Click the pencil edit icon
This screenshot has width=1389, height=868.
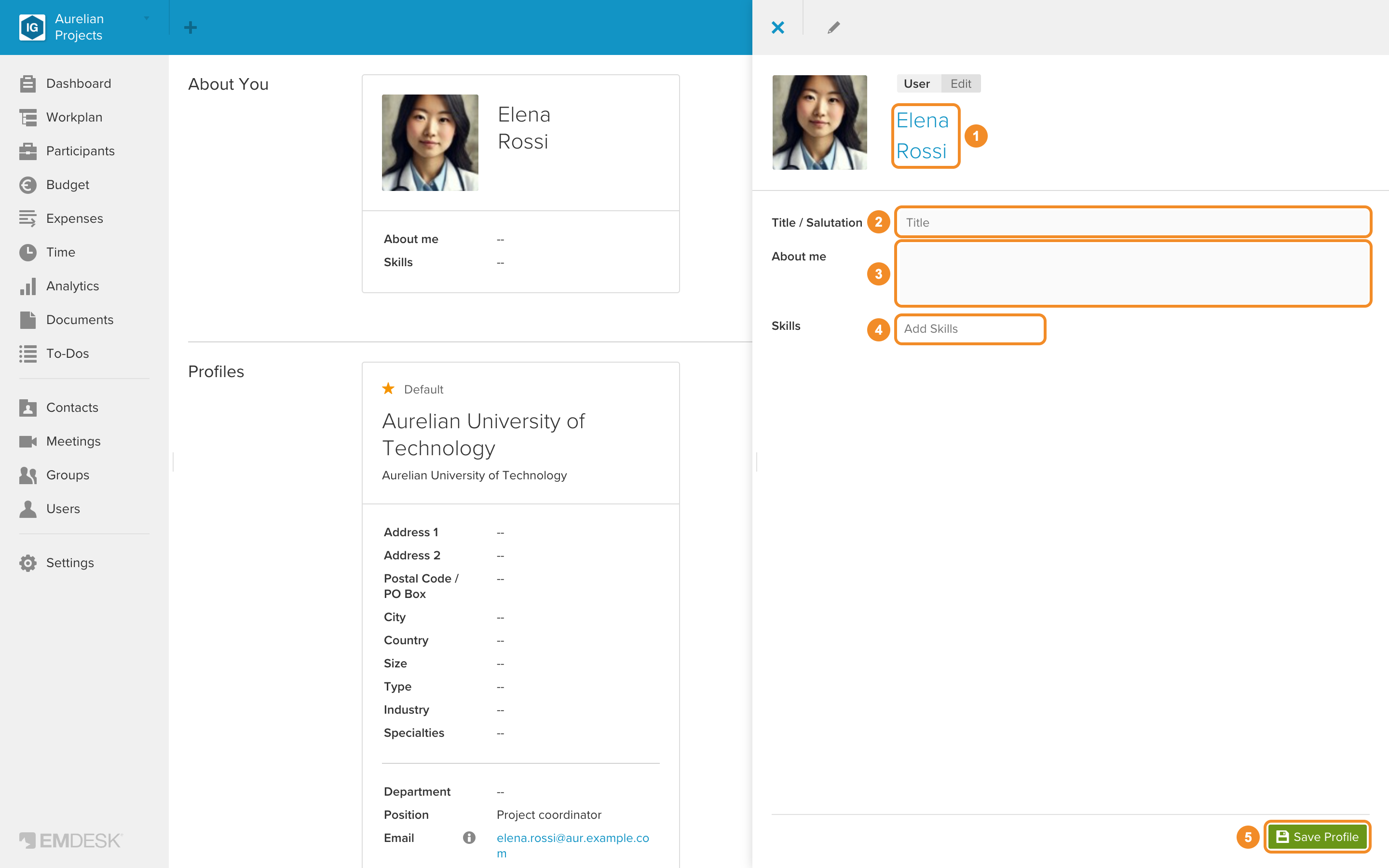coord(833,27)
